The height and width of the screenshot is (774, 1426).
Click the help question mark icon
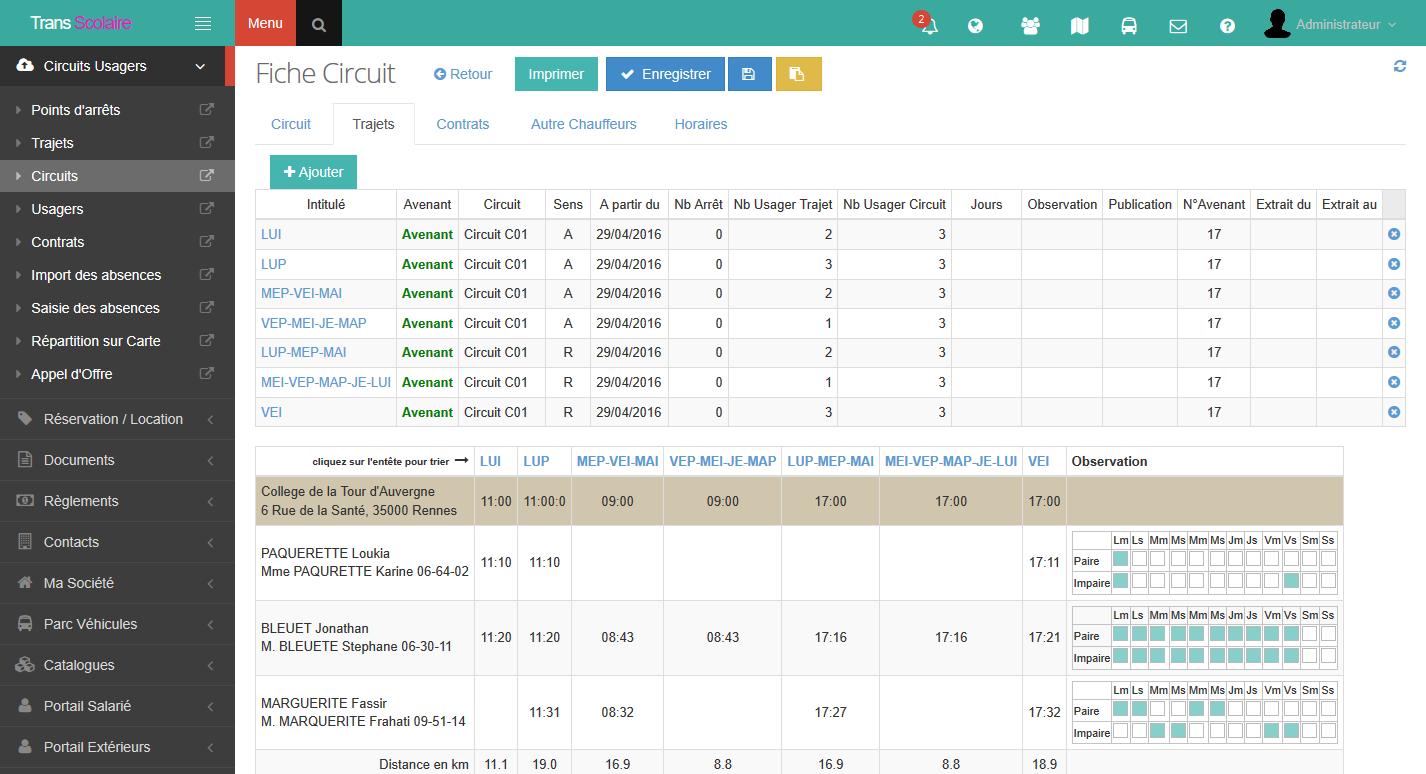1227,26
